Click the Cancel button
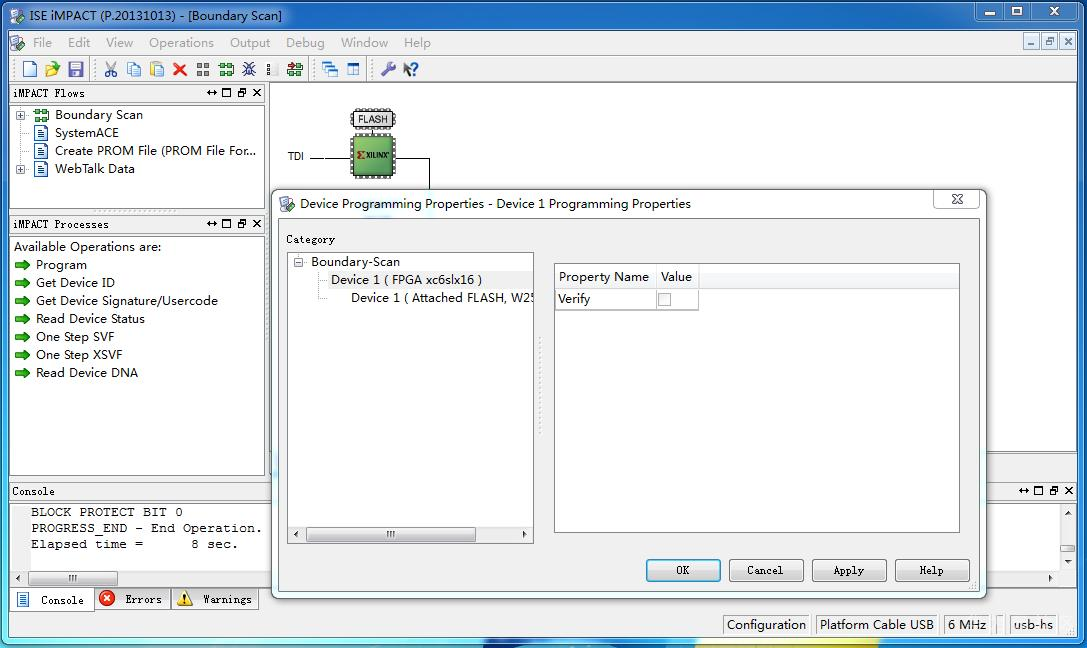 point(765,570)
